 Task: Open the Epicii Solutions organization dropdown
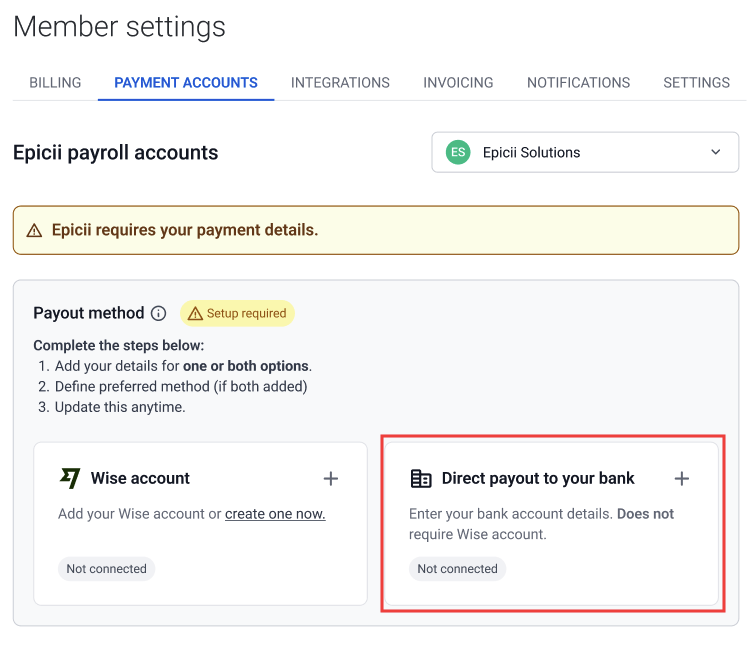[x=585, y=152]
